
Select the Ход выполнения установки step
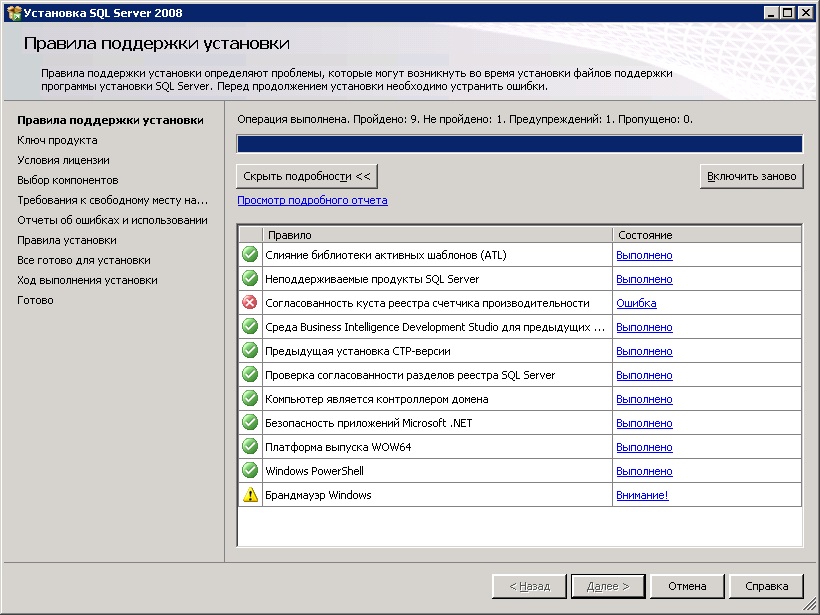pyautogui.click(x=87, y=280)
